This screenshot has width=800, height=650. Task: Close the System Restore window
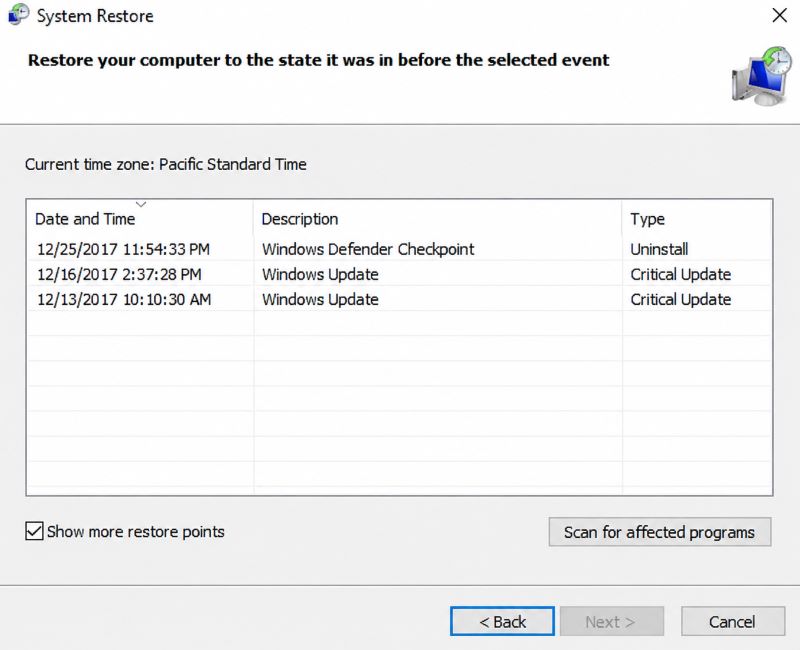point(779,15)
